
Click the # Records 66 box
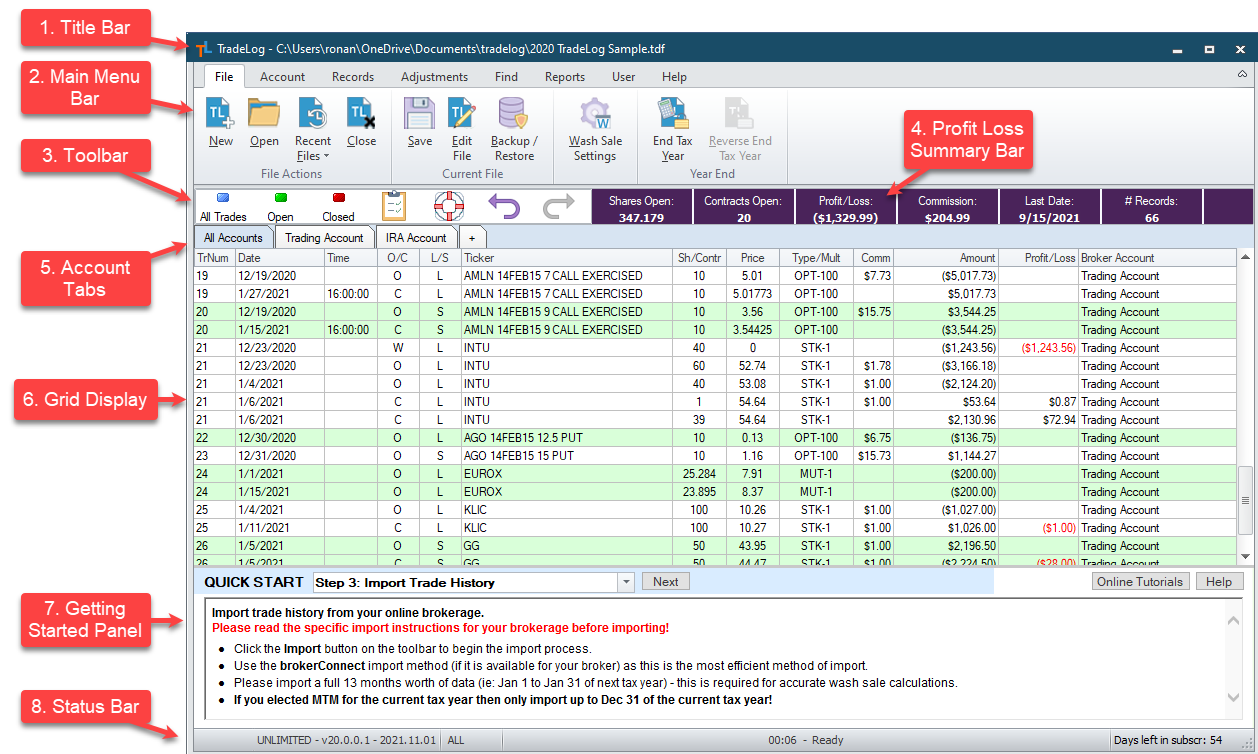click(1152, 208)
